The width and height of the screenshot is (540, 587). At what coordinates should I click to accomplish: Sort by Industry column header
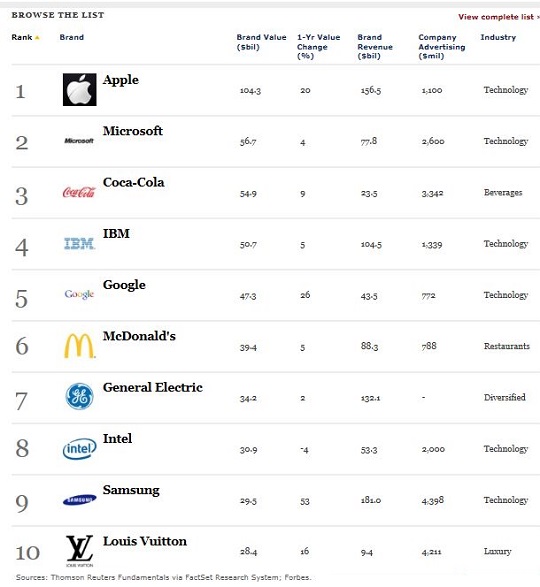point(498,37)
